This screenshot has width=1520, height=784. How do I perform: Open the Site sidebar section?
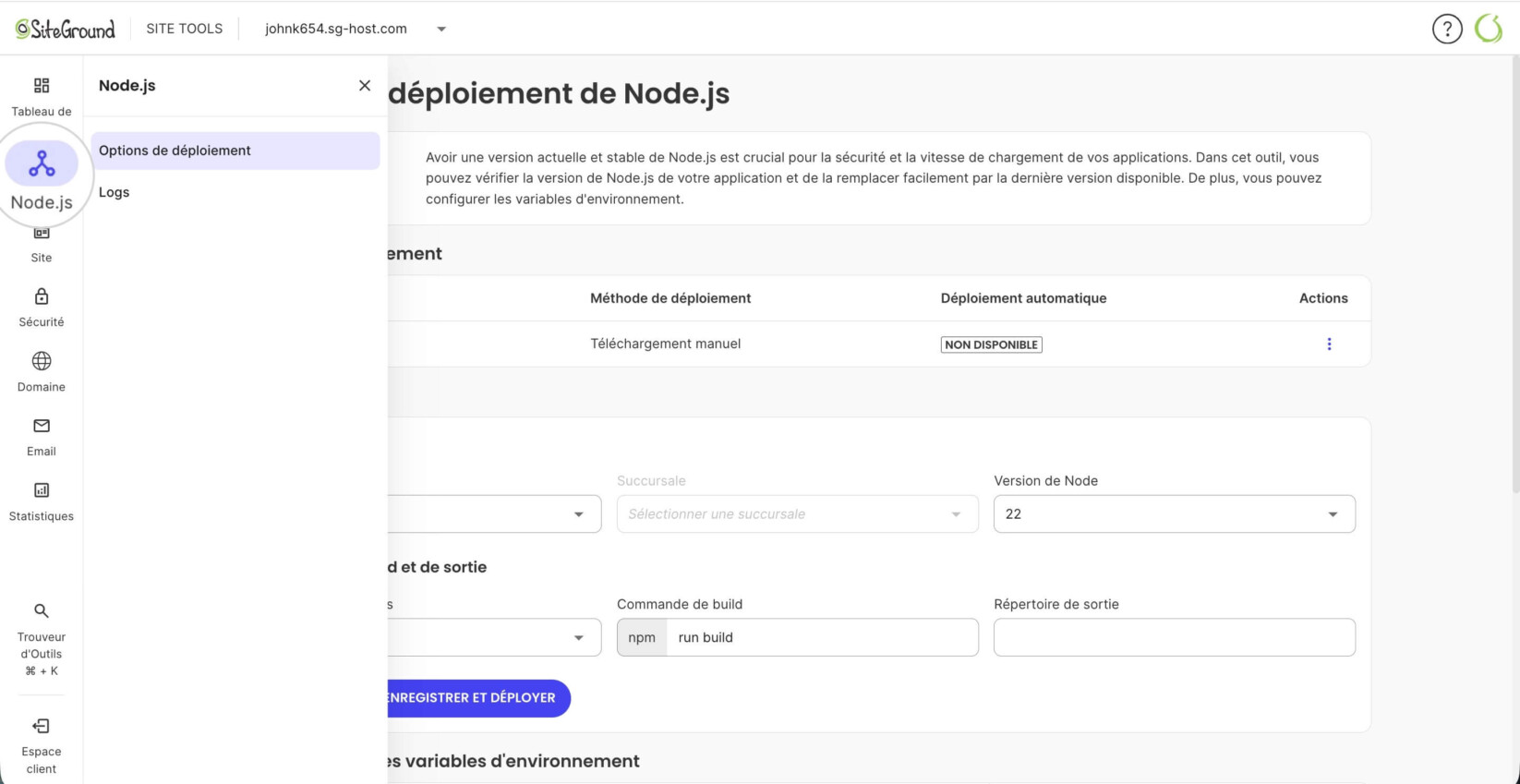click(x=42, y=246)
